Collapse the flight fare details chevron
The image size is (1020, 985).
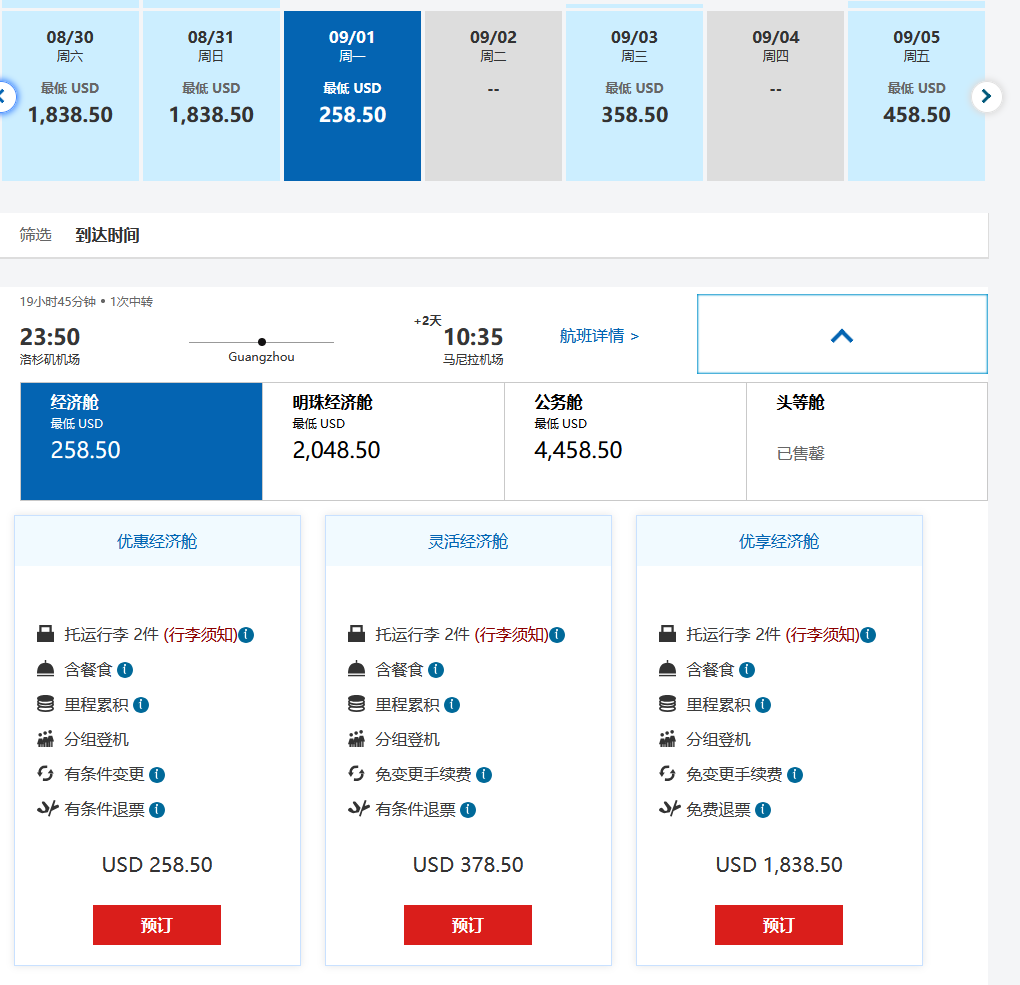pos(841,335)
